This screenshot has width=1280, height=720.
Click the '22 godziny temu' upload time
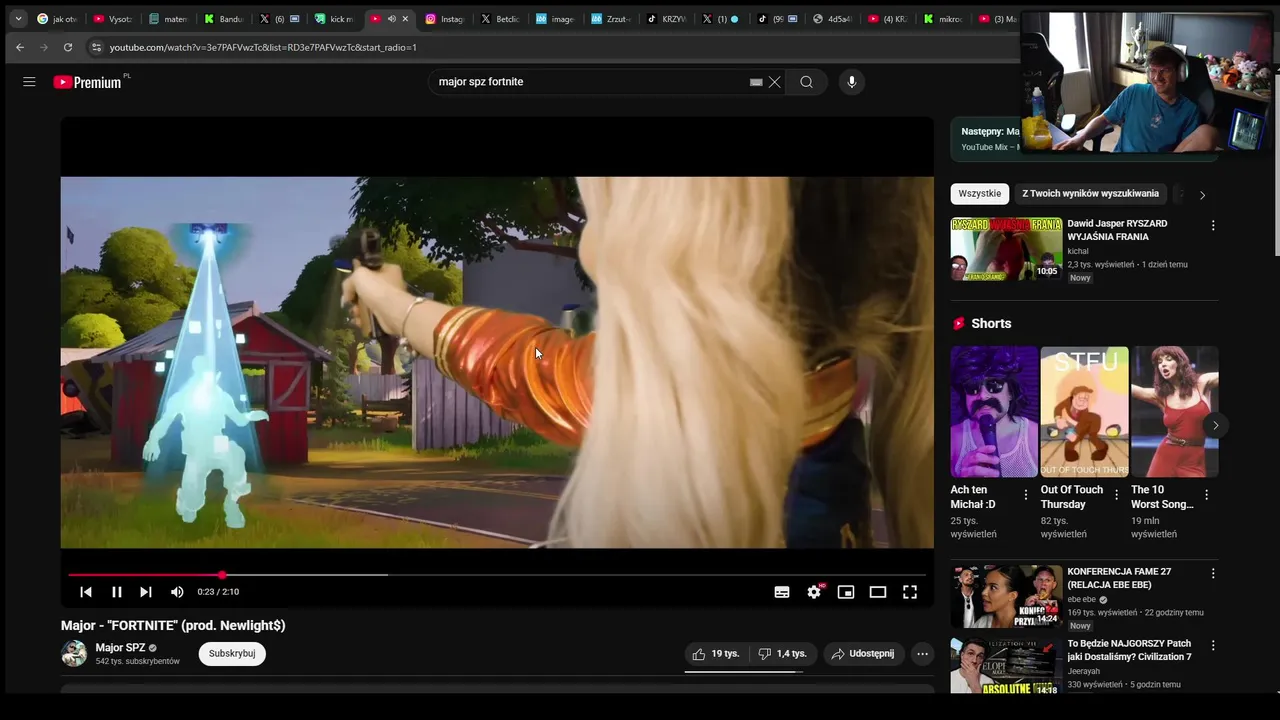tap(1173, 613)
